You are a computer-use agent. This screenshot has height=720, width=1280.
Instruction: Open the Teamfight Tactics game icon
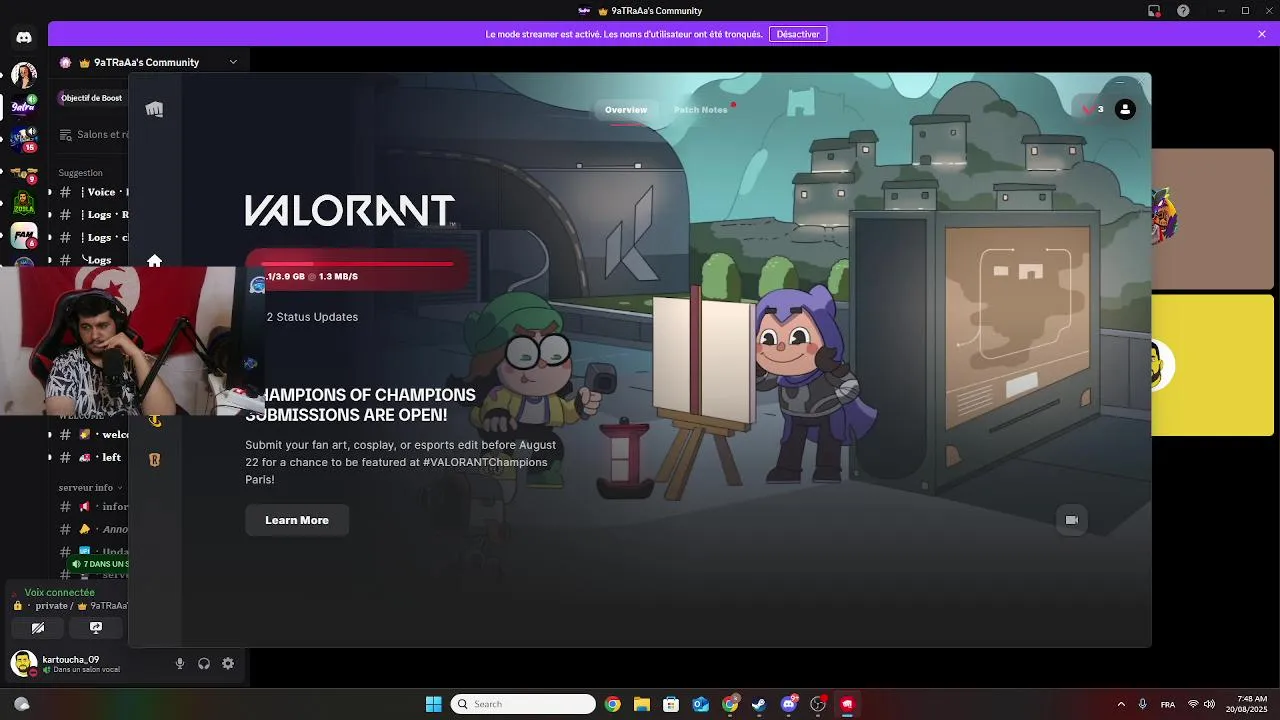coord(154,420)
